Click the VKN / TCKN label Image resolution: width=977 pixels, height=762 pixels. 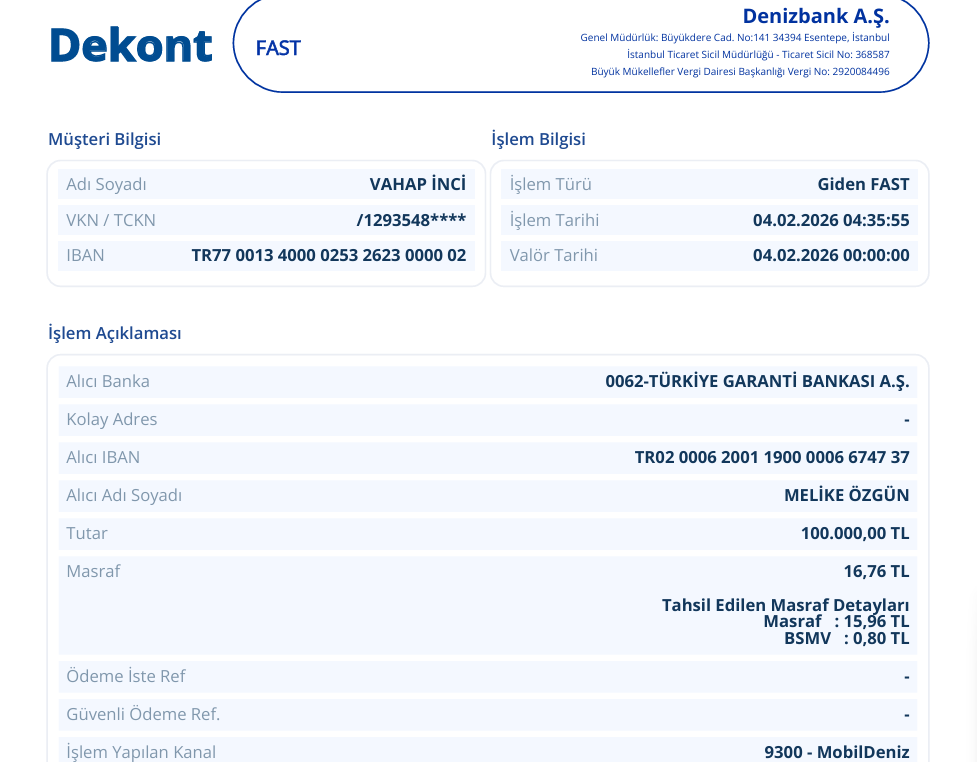pyautogui.click(x=111, y=220)
